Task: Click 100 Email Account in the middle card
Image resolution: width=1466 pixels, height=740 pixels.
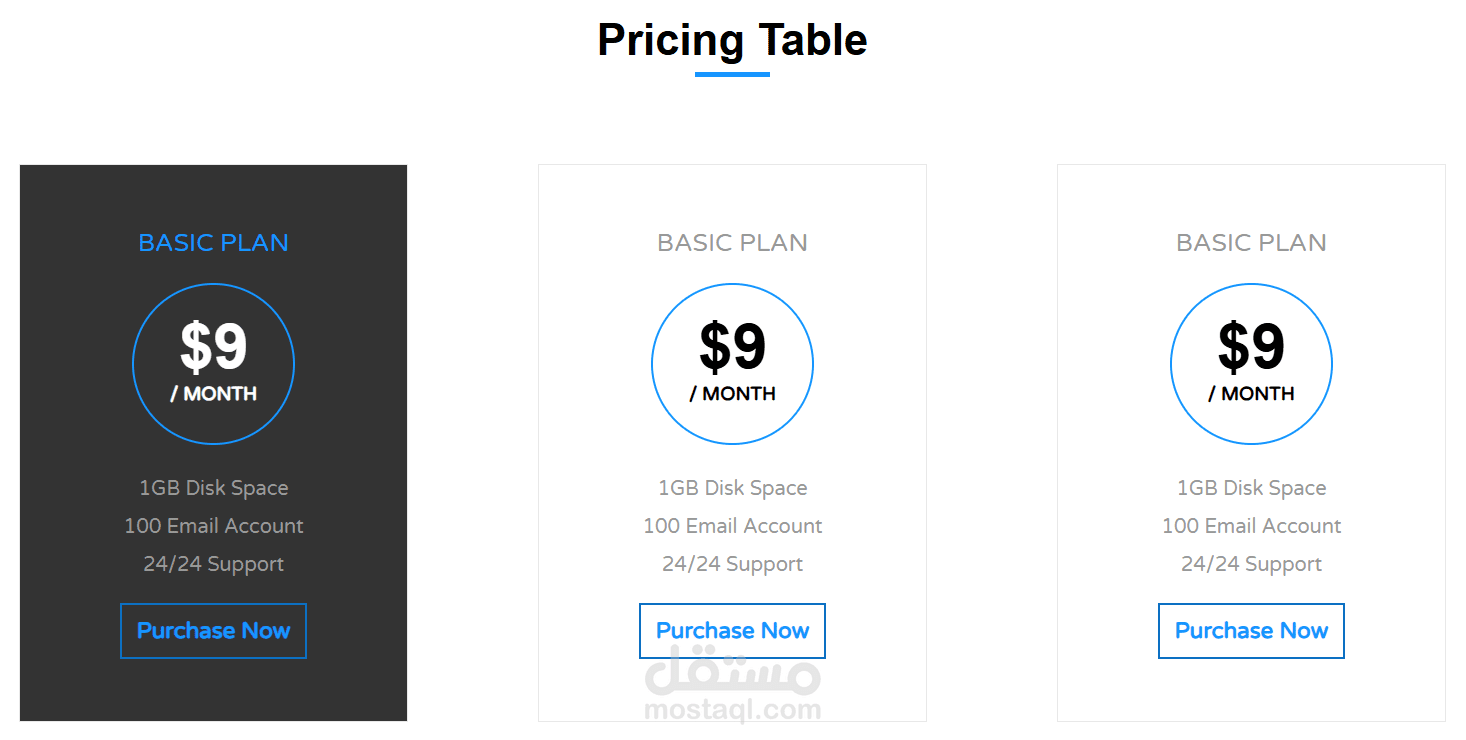Action: click(x=732, y=526)
